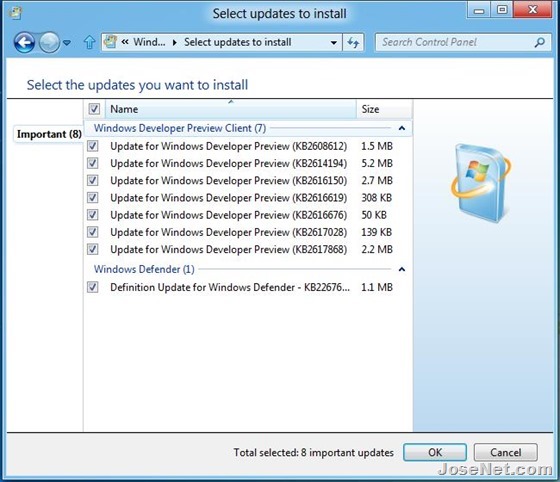Image resolution: width=560 pixels, height=482 pixels.
Task: Uncheck update KB2617868
Action: [x=92, y=249]
